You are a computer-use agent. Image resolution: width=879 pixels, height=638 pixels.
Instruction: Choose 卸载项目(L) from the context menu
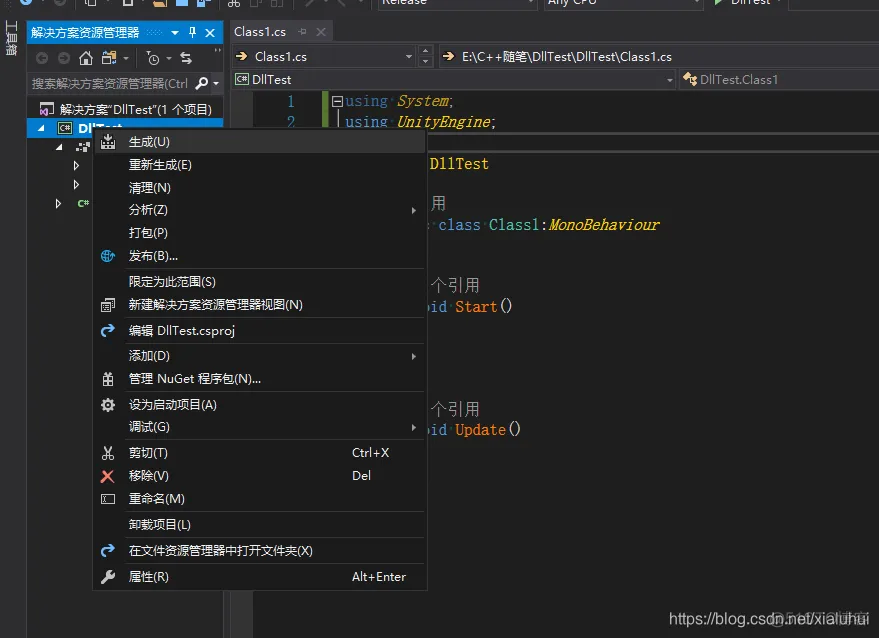(259, 525)
